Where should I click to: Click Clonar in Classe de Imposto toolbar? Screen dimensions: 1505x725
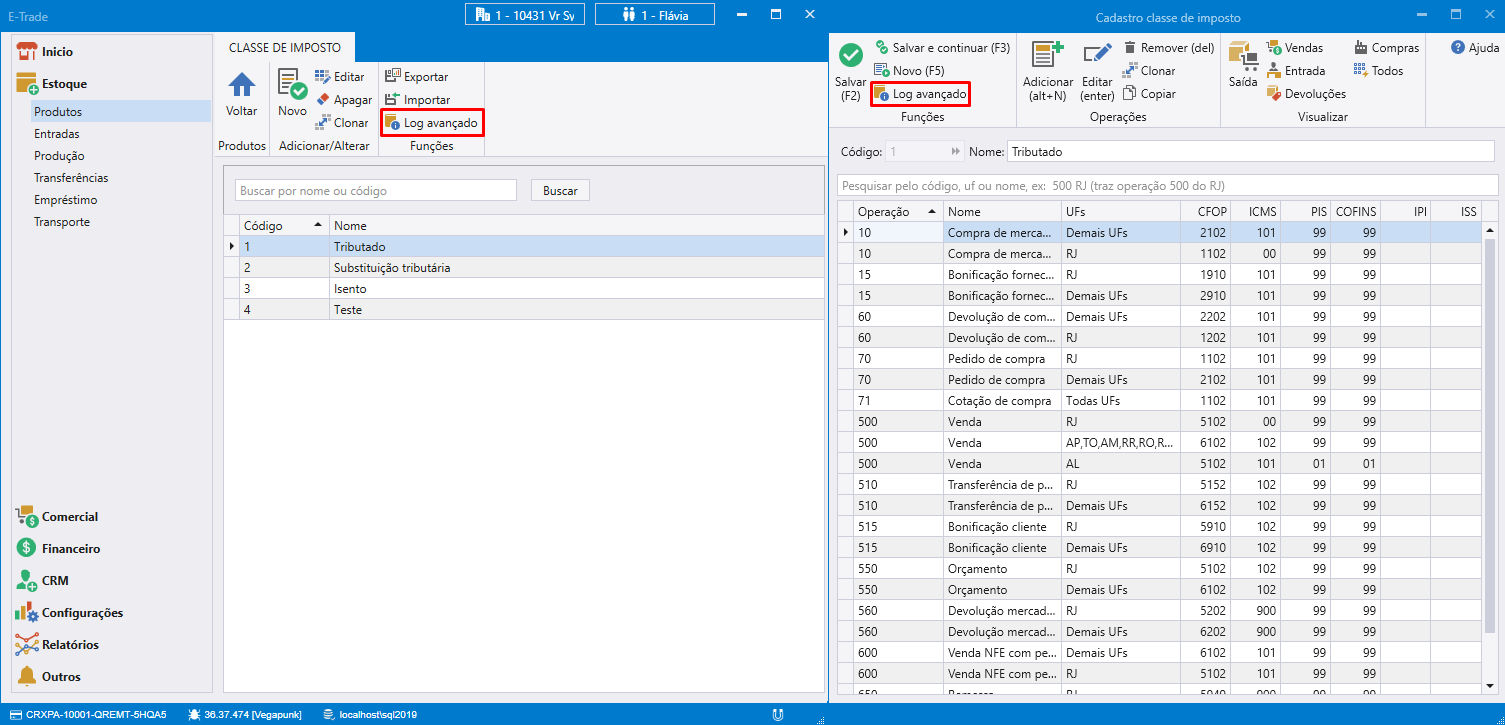(x=342, y=123)
